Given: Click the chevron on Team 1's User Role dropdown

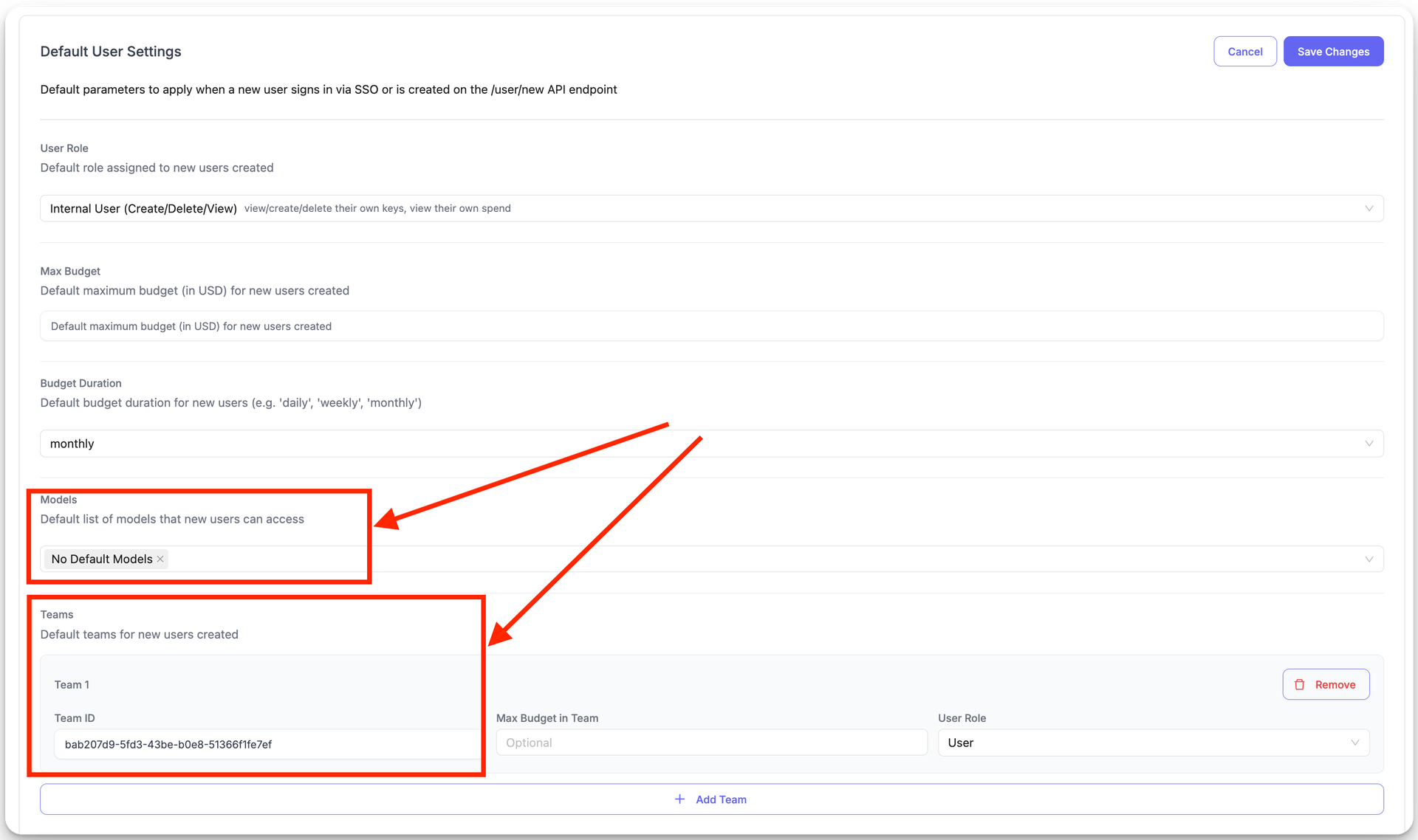Looking at the screenshot, I should pos(1355,743).
